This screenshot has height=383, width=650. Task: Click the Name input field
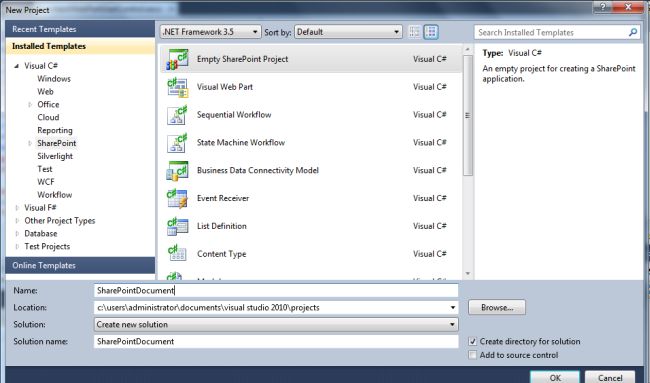click(276, 291)
